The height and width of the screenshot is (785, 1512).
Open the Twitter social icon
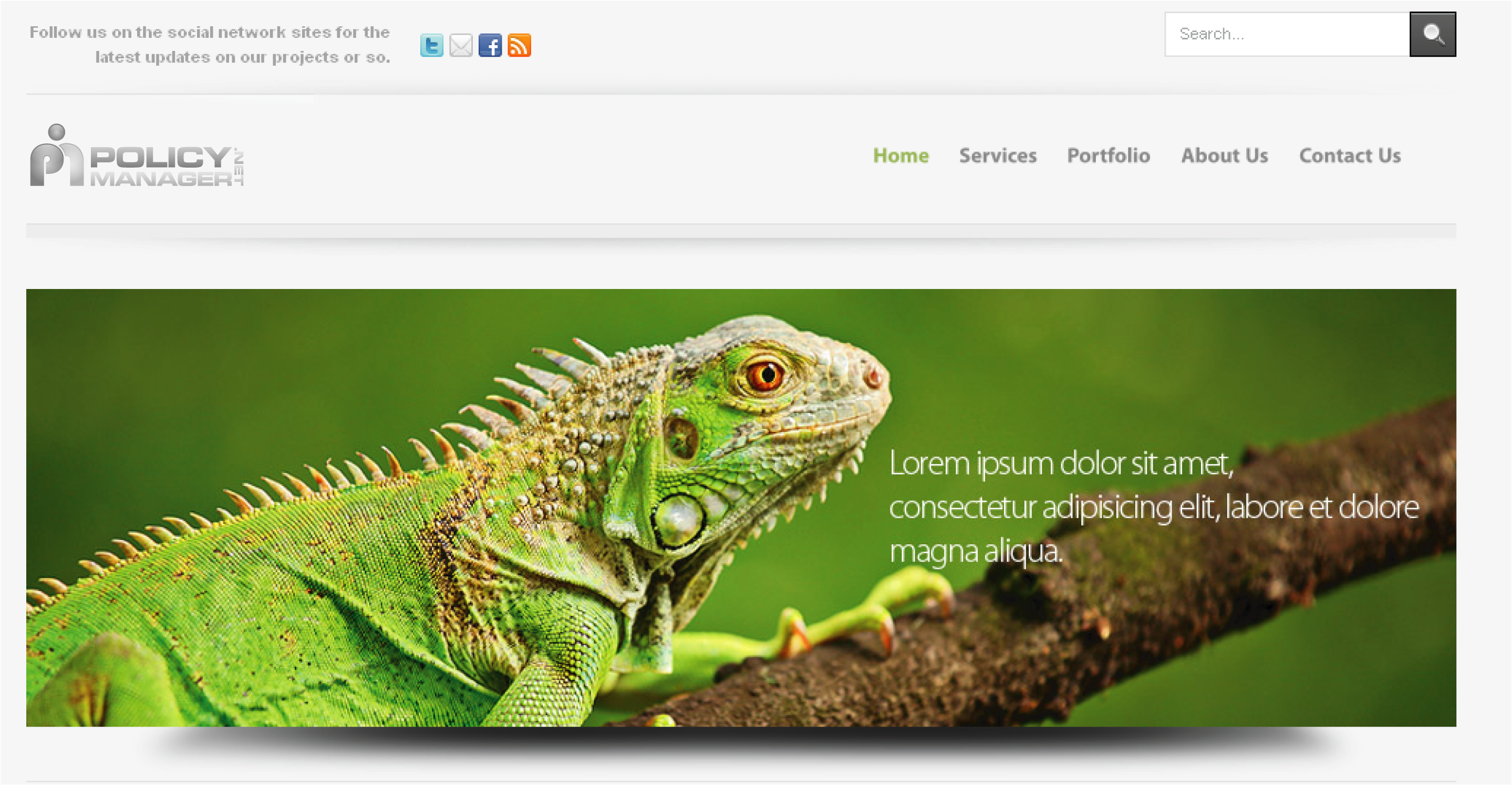pyautogui.click(x=431, y=45)
